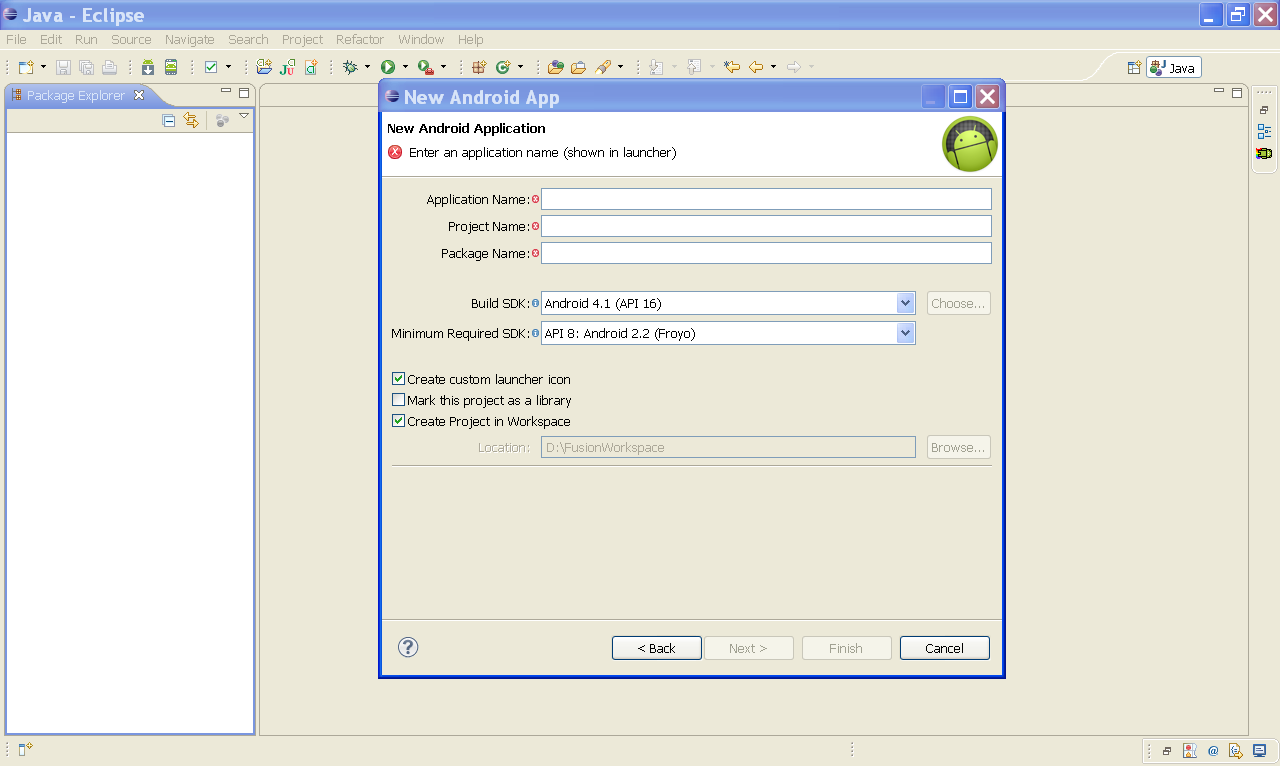Screen dimensions: 1280x766
Task: Run the app with the green Run icon
Action: [389, 67]
